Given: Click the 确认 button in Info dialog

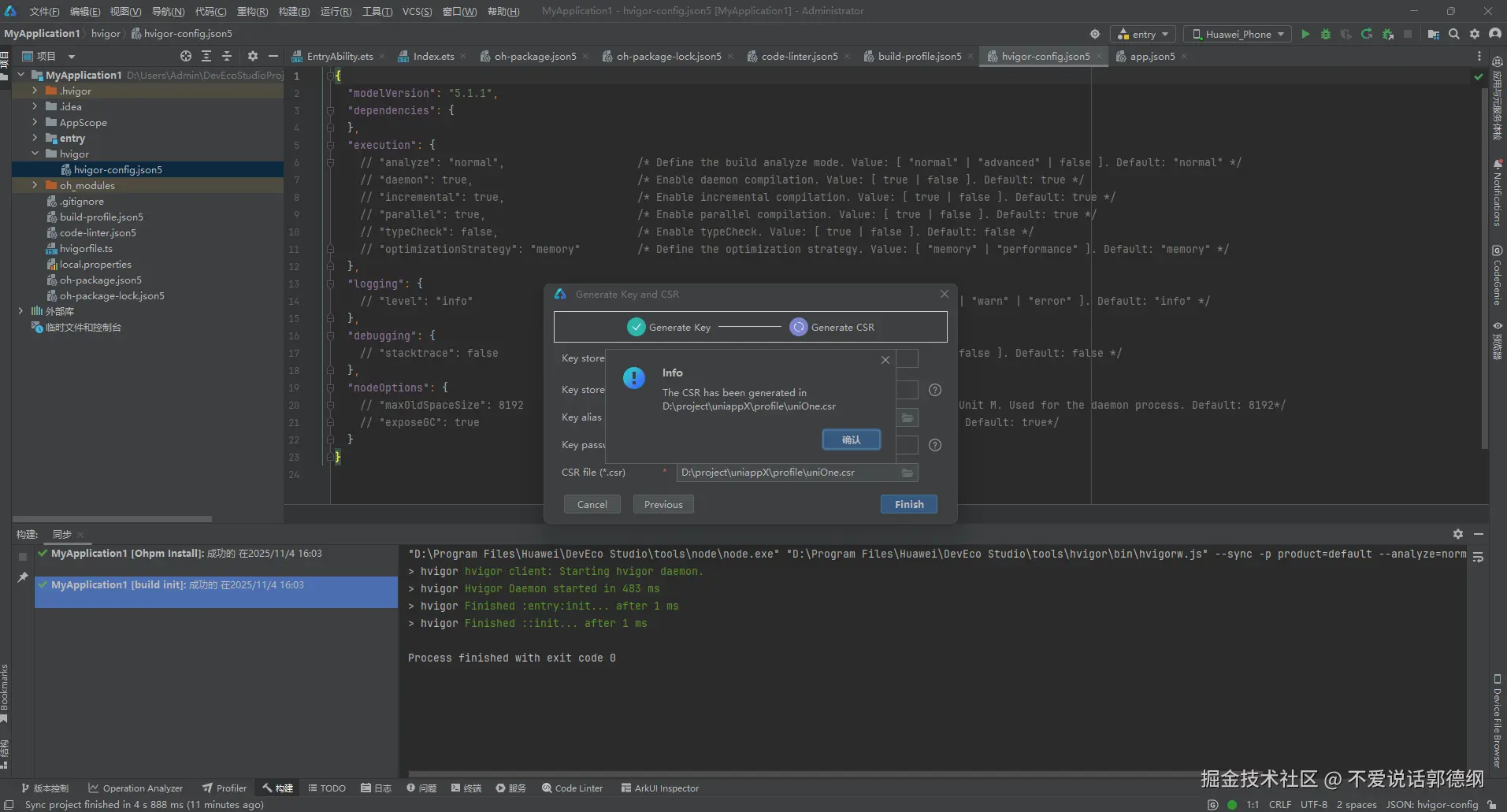Looking at the screenshot, I should pyautogui.click(x=851, y=439).
